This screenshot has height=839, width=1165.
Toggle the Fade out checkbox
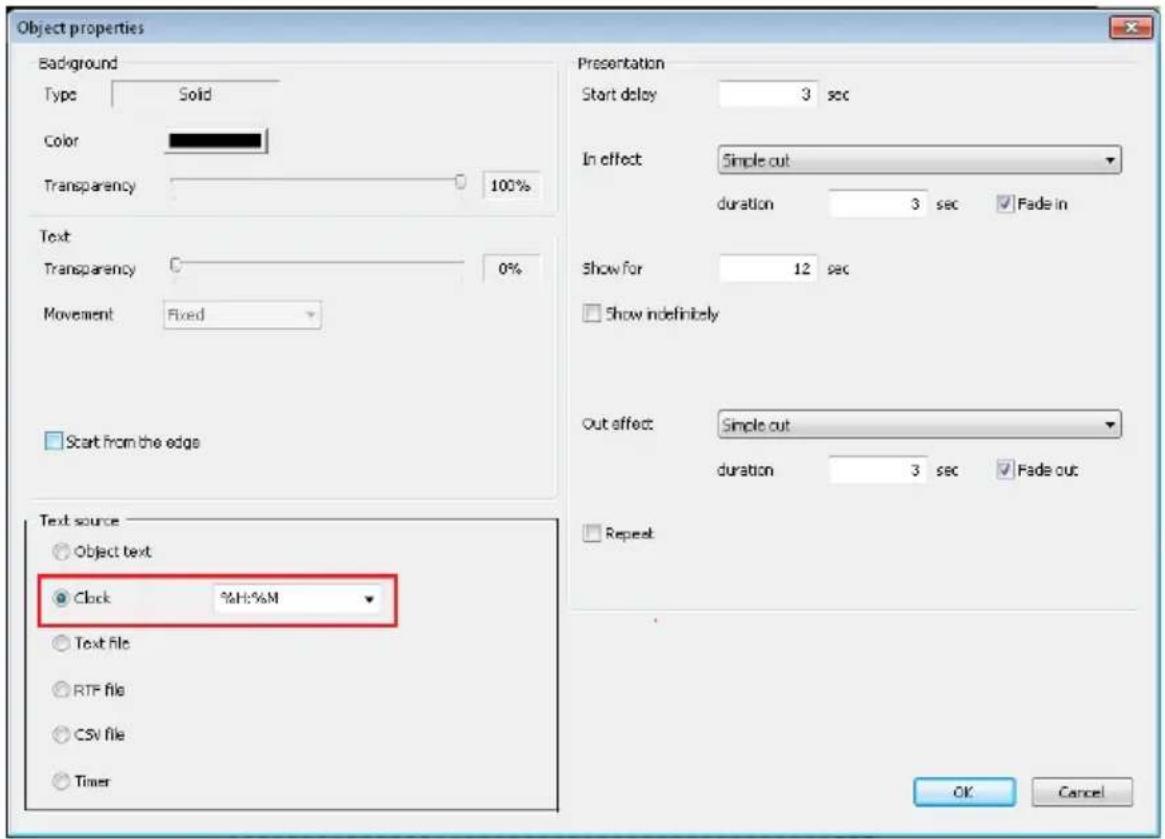tap(1005, 470)
